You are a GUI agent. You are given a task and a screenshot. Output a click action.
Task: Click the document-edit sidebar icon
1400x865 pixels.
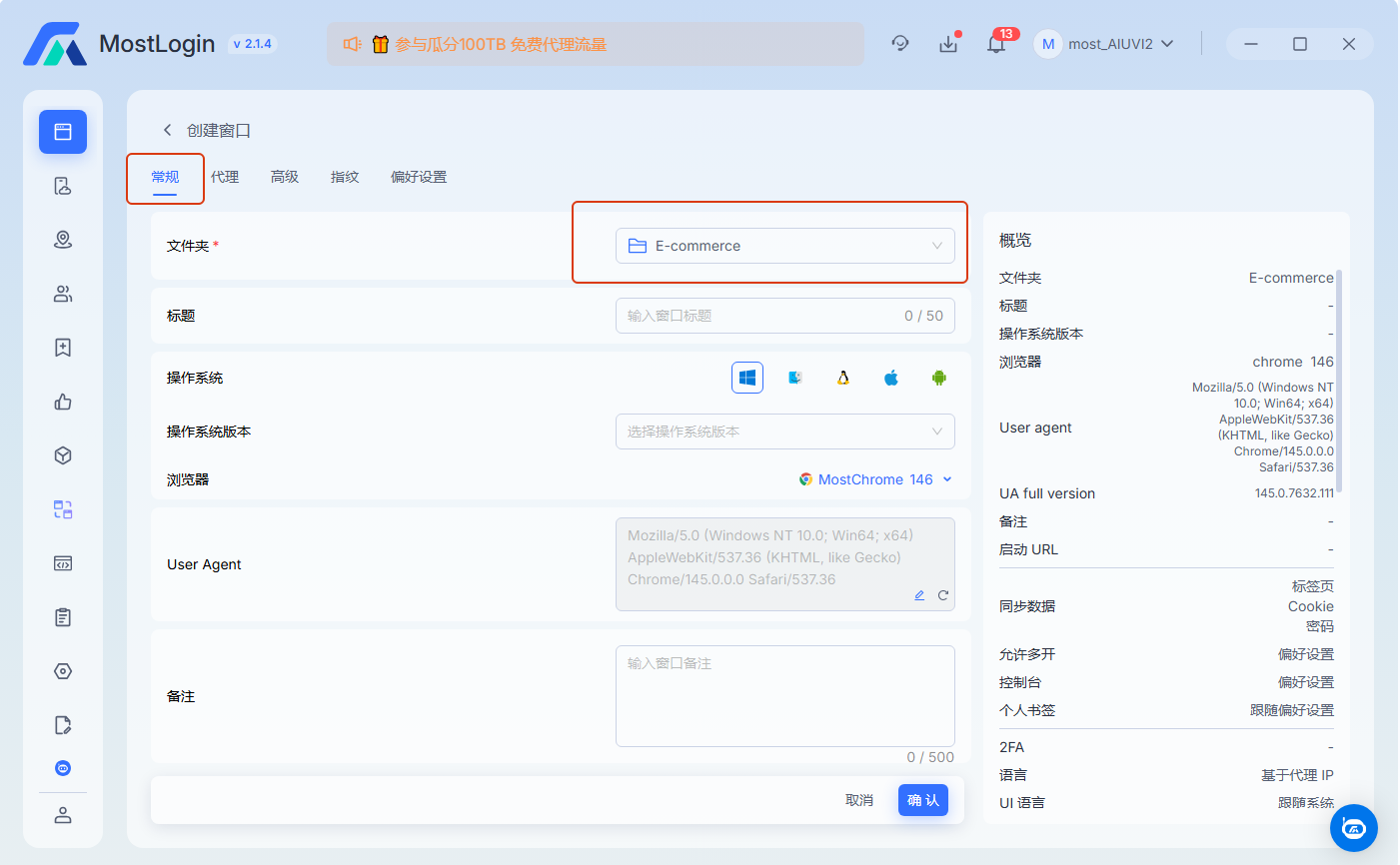tap(63, 725)
